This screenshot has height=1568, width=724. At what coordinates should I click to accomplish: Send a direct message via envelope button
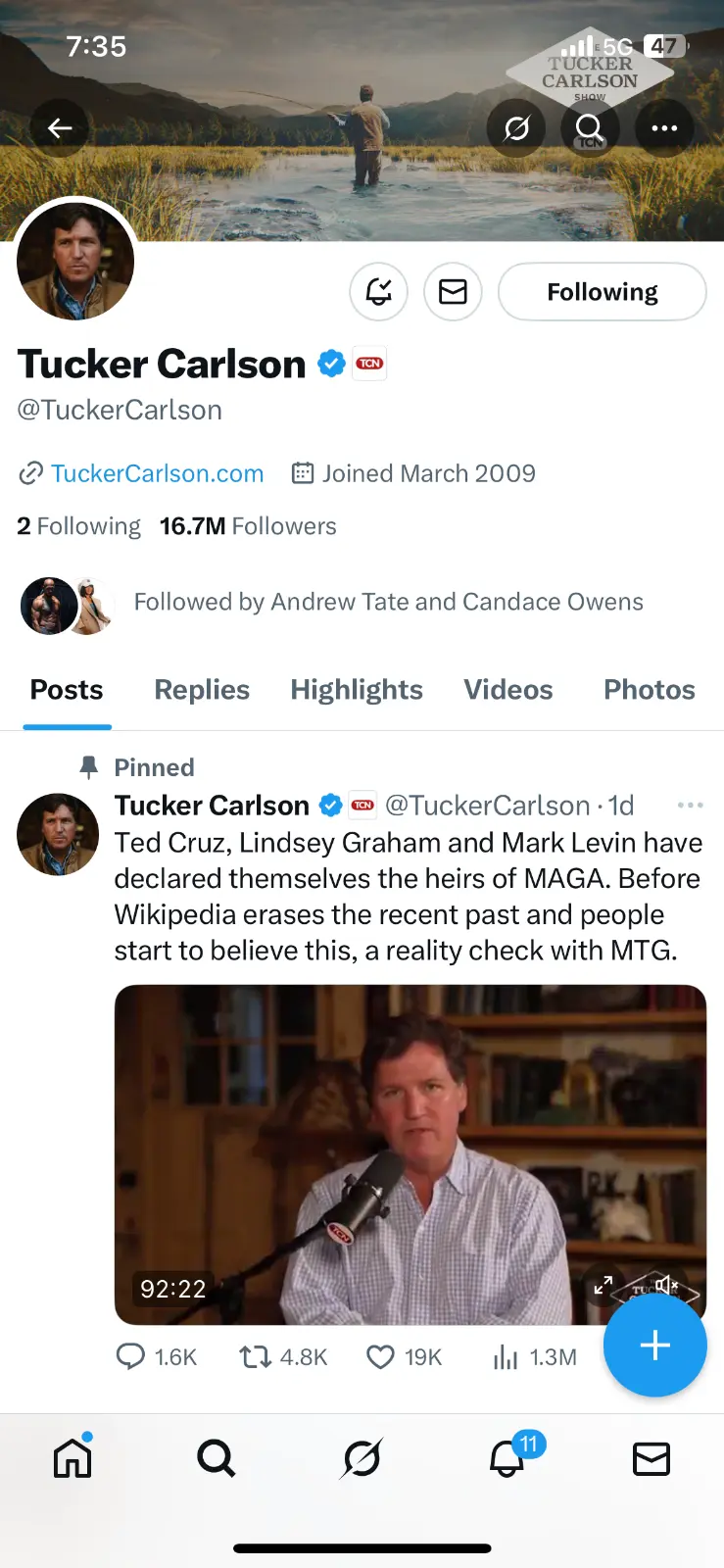[x=453, y=292]
